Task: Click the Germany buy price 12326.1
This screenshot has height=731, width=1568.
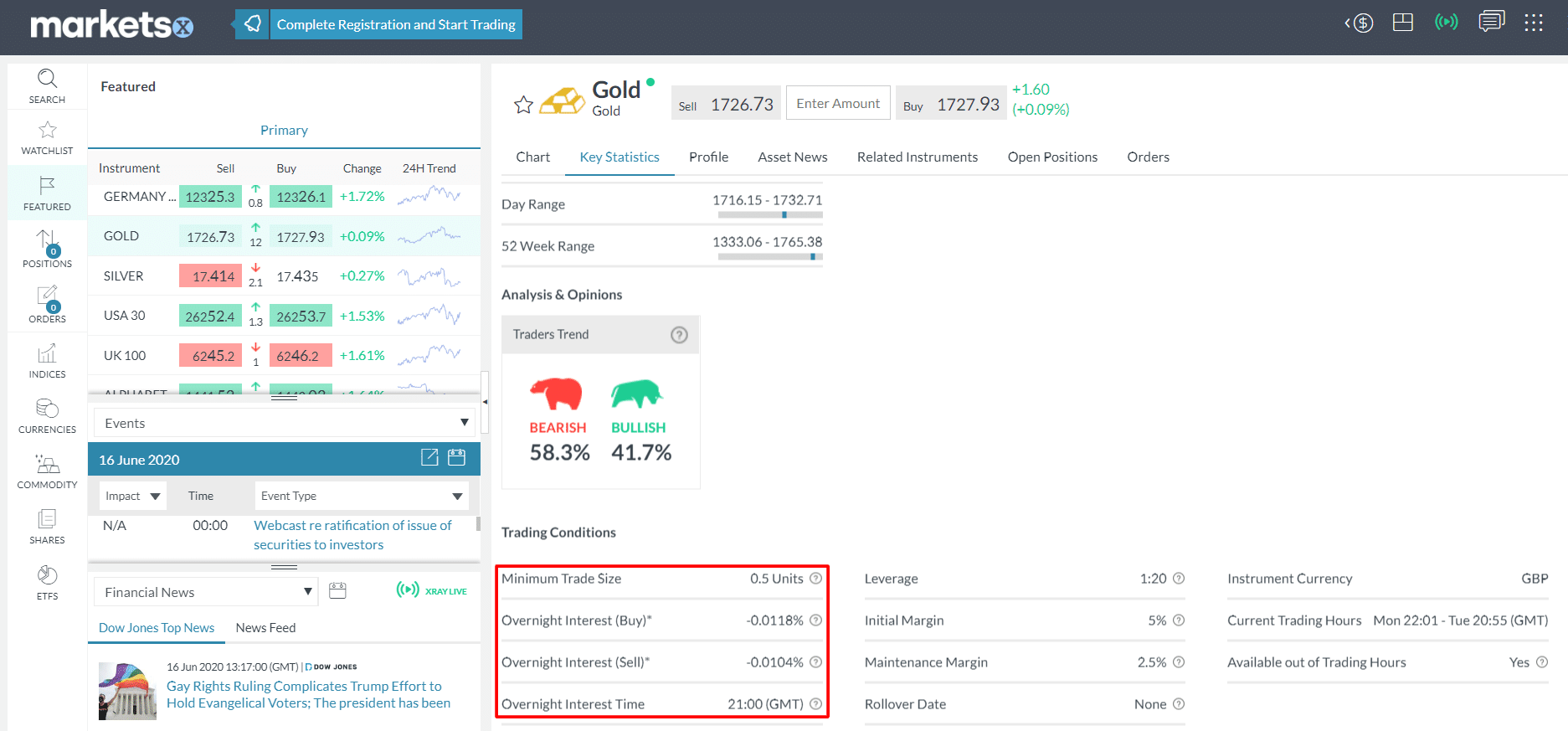Action: [301, 196]
